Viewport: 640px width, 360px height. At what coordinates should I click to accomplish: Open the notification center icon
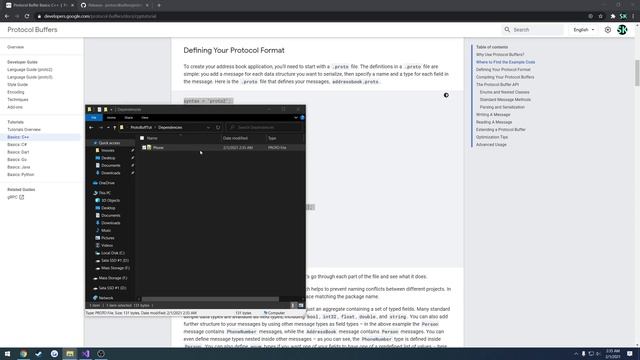point(630,354)
